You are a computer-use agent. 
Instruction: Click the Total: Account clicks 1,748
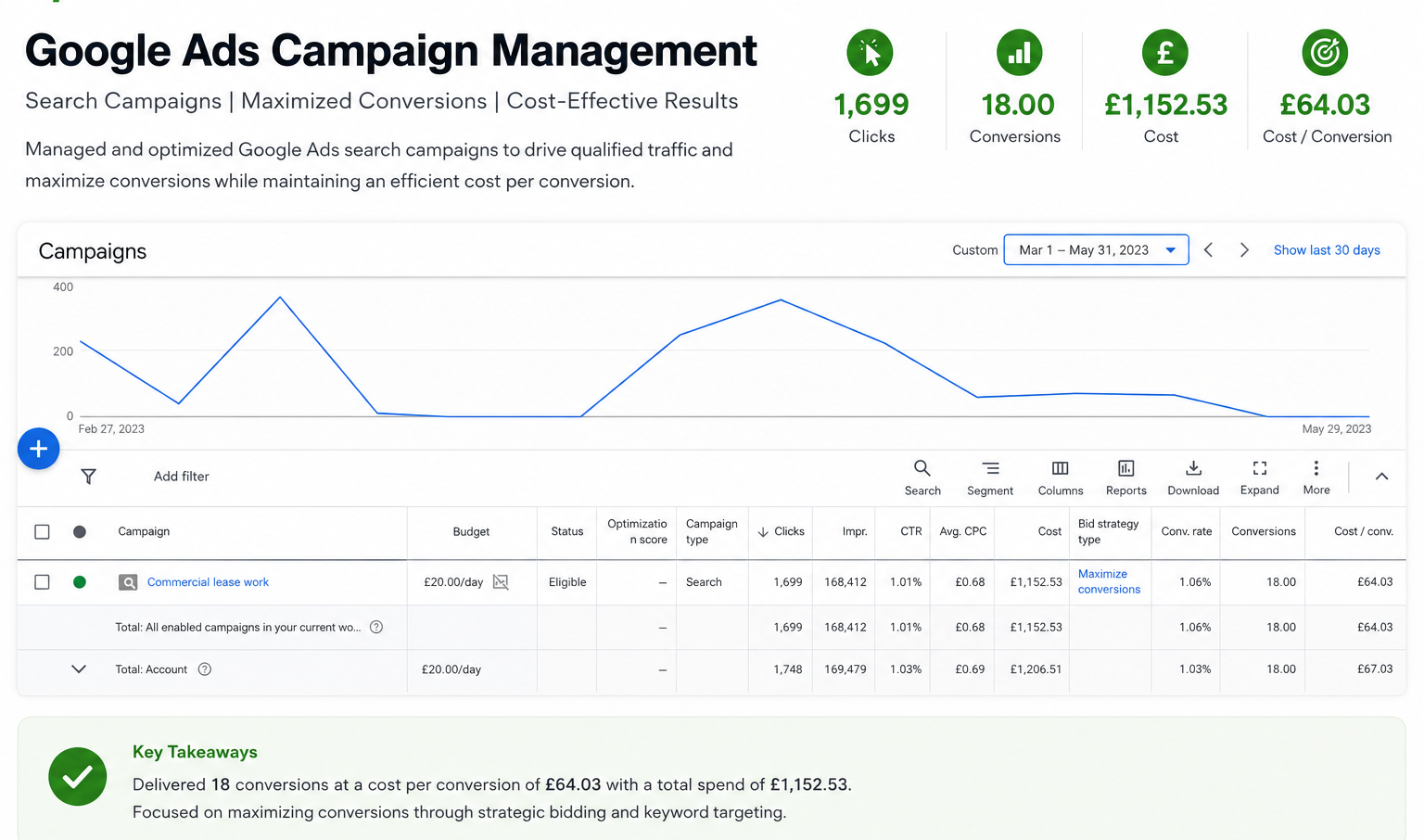(788, 669)
